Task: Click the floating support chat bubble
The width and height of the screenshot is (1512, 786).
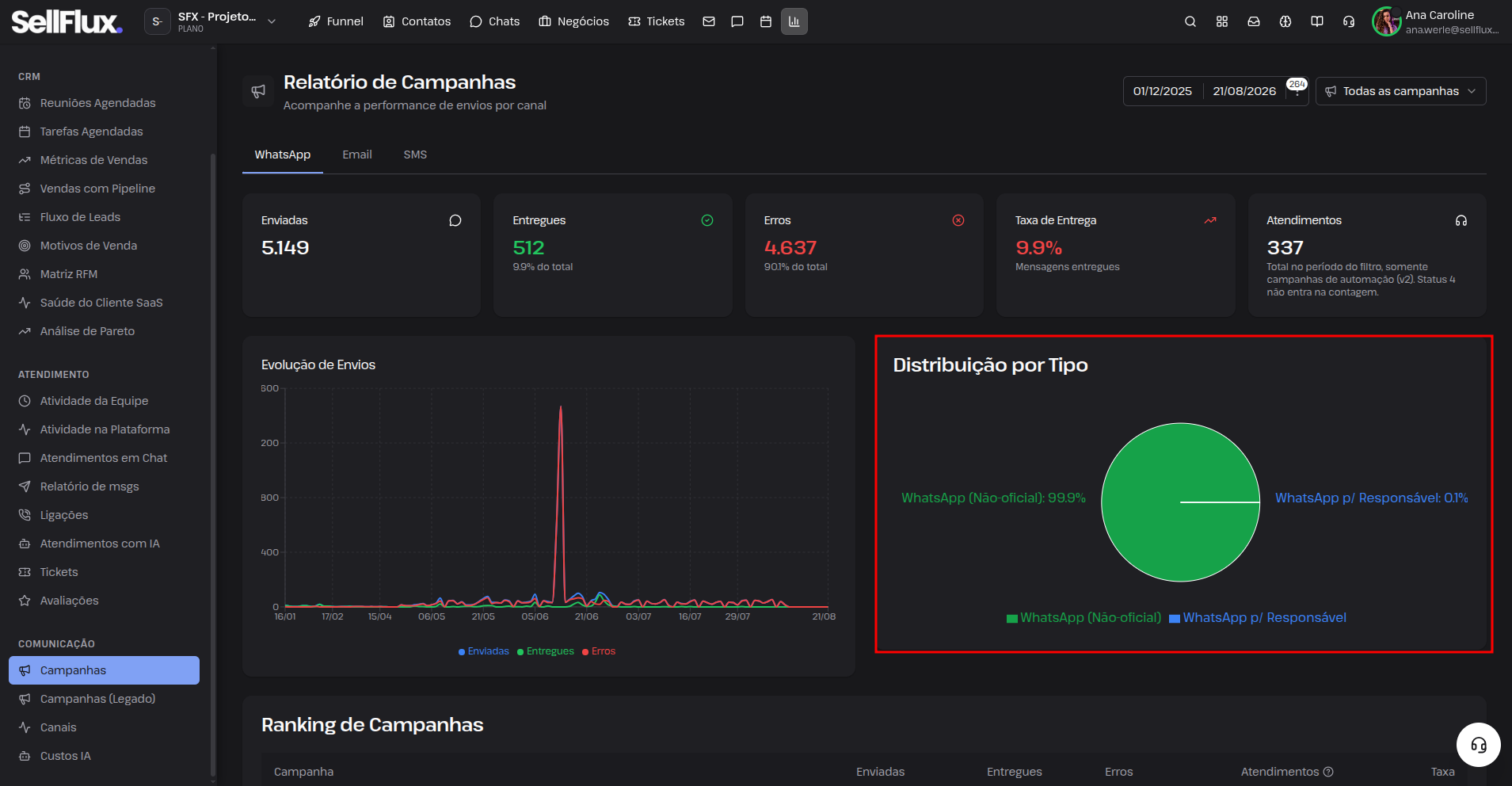Action: pos(1478,745)
